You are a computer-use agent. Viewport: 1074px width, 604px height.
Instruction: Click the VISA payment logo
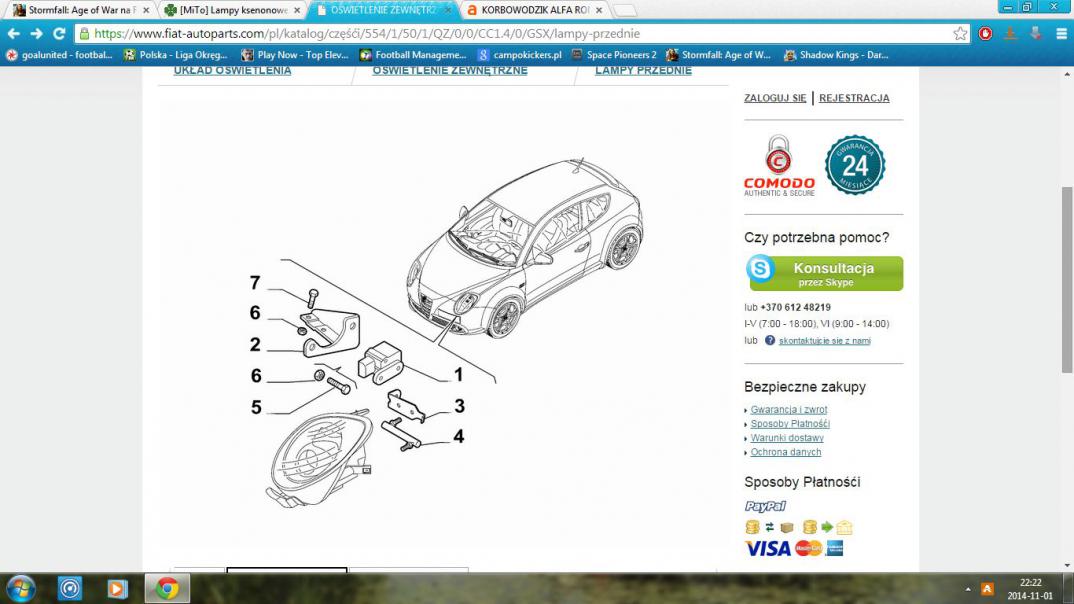768,549
